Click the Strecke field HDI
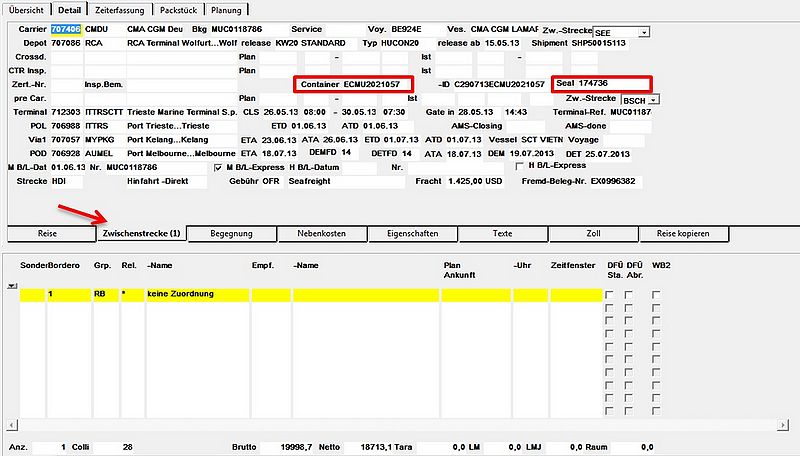 point(66,181)
